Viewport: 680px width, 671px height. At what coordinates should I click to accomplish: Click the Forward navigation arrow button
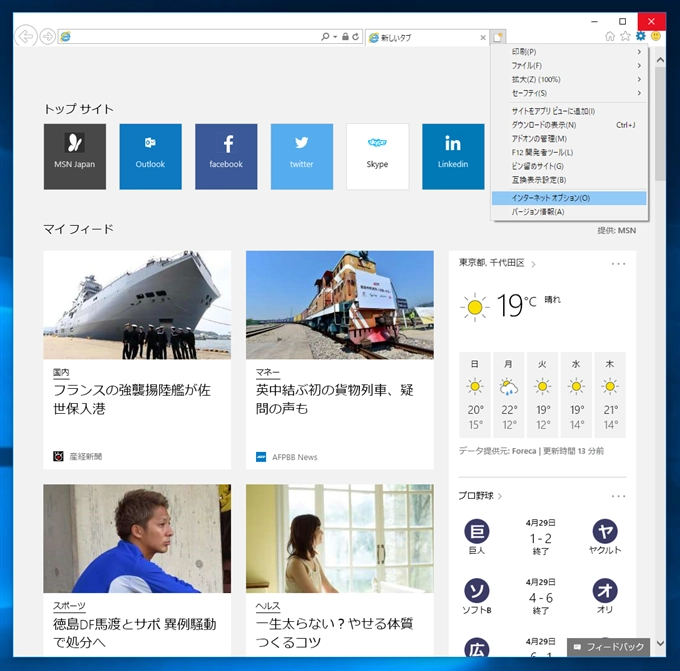[48, 36]
